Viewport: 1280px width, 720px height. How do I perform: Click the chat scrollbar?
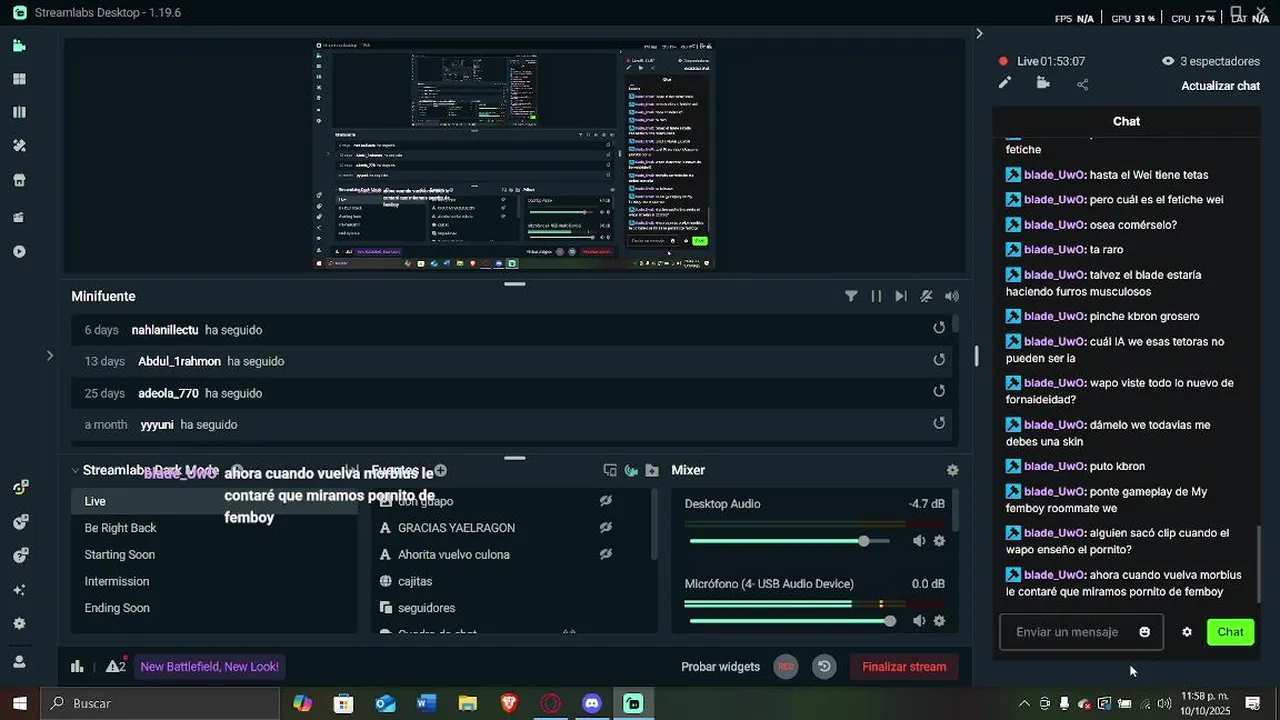tap(1258, 563)
